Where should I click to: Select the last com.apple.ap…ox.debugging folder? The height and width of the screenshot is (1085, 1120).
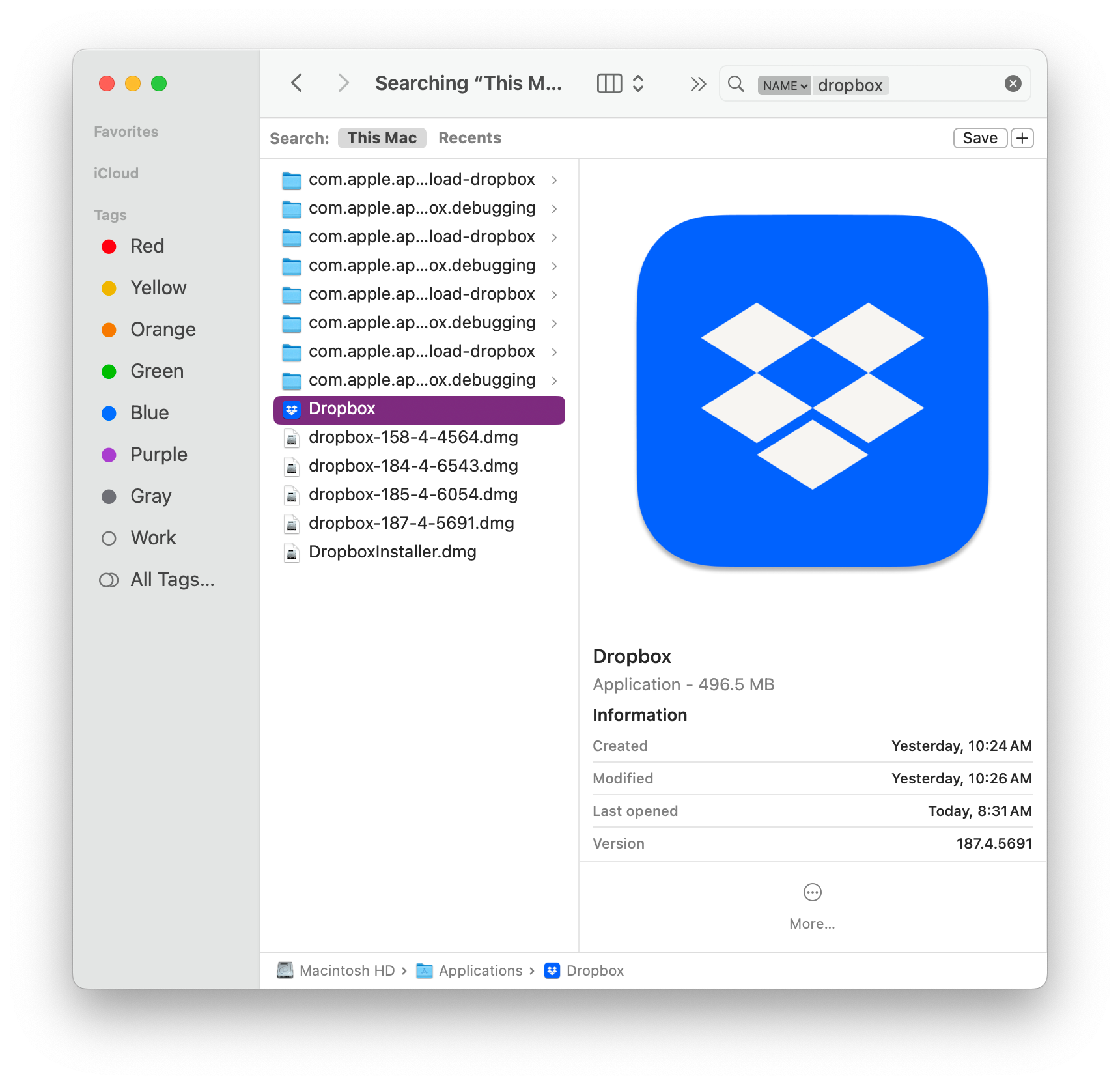(419, 380)
